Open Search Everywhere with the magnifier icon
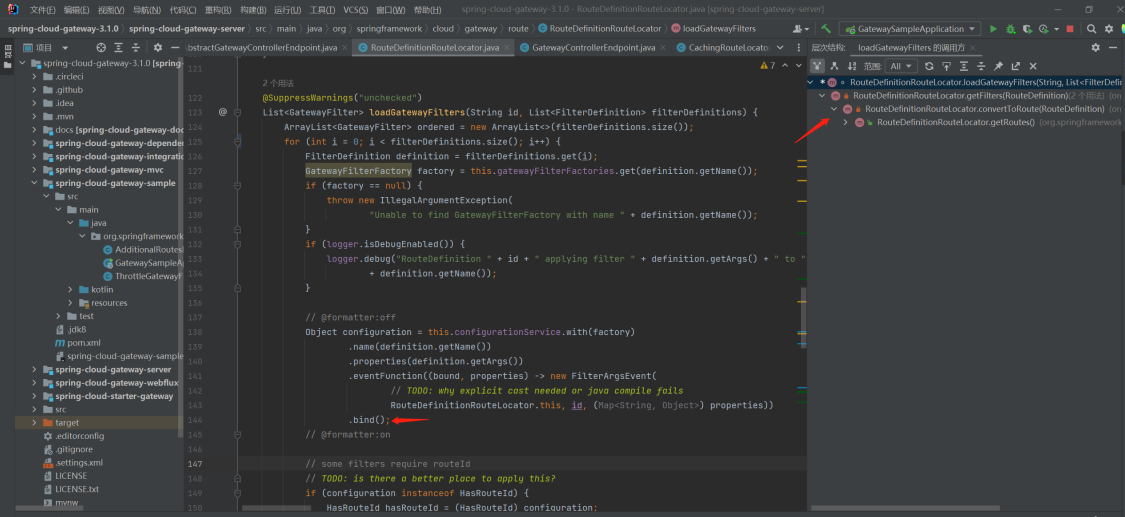This screenshot has height=517, width=1125. pyautogui.click(x=1091, y=29)
